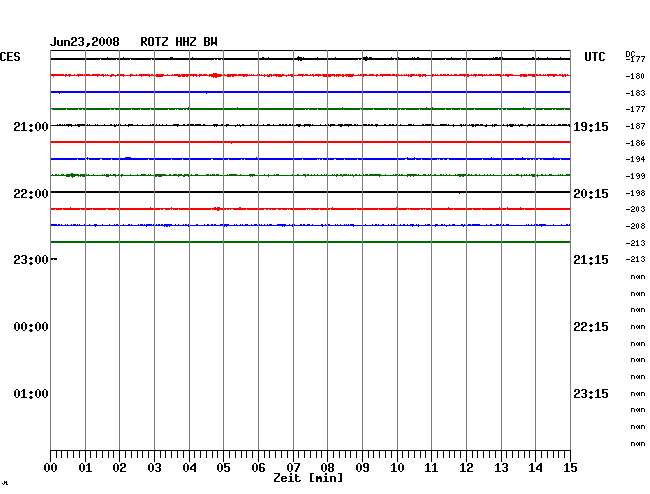Select the DC offset value -187
Viewport: 650px width, 494px height.
click(x=635, y=126)
